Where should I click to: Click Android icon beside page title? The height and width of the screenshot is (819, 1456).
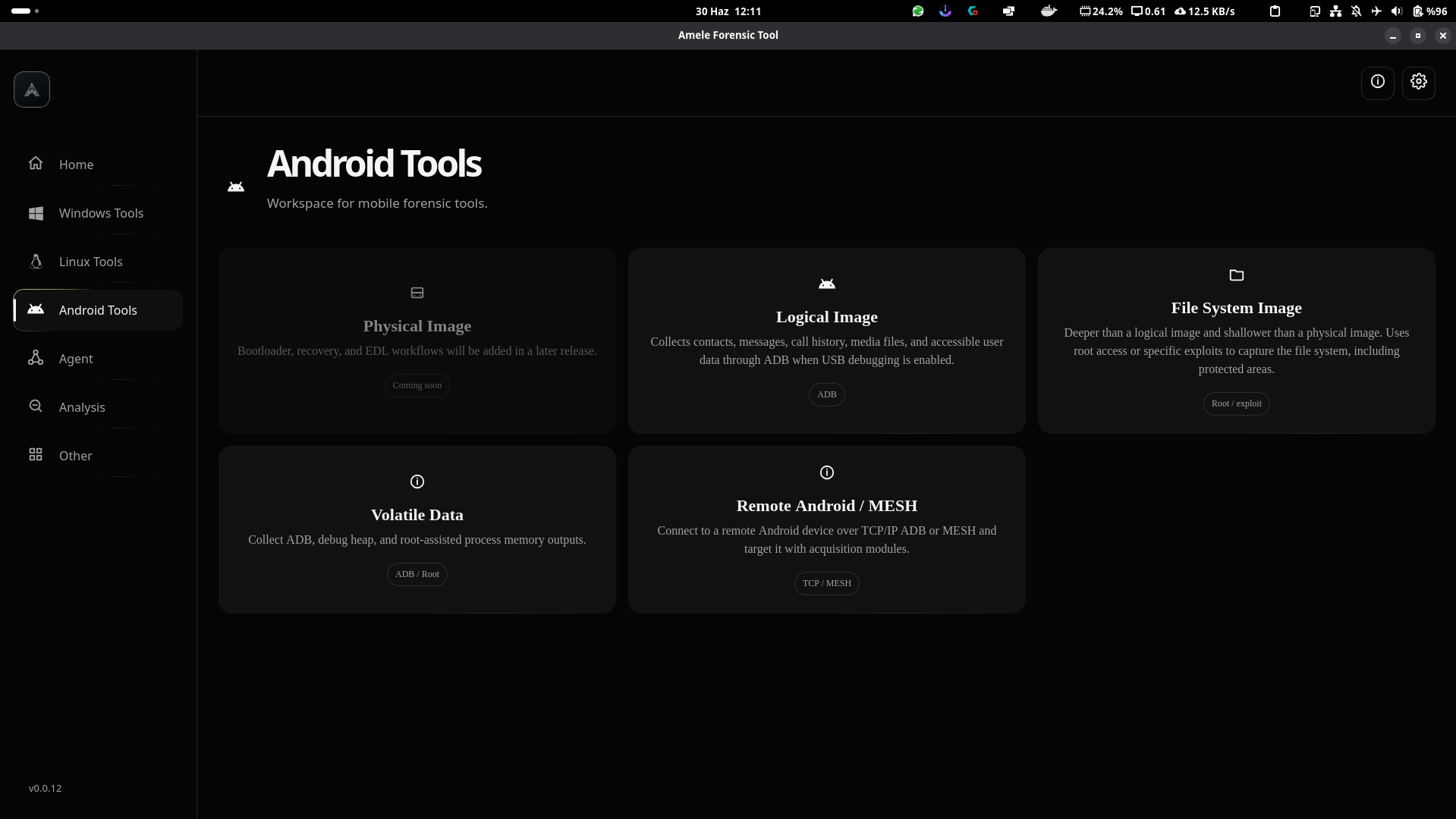[236, 187]
